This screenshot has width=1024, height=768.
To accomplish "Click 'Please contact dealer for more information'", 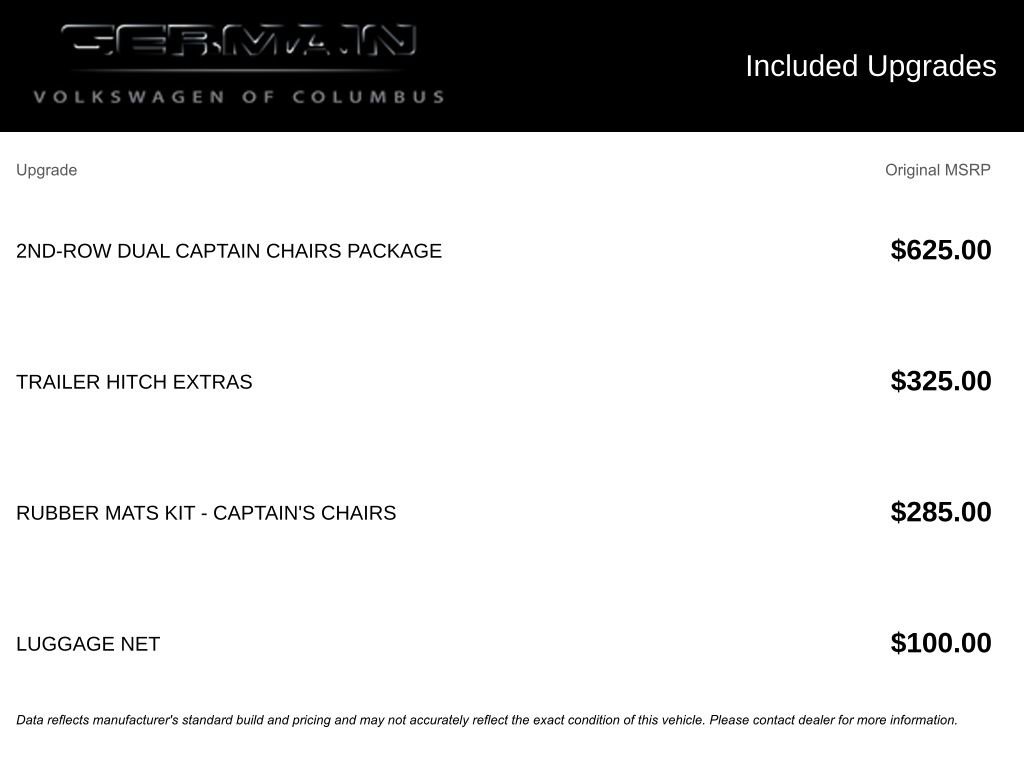I will (x=833, y=720).
